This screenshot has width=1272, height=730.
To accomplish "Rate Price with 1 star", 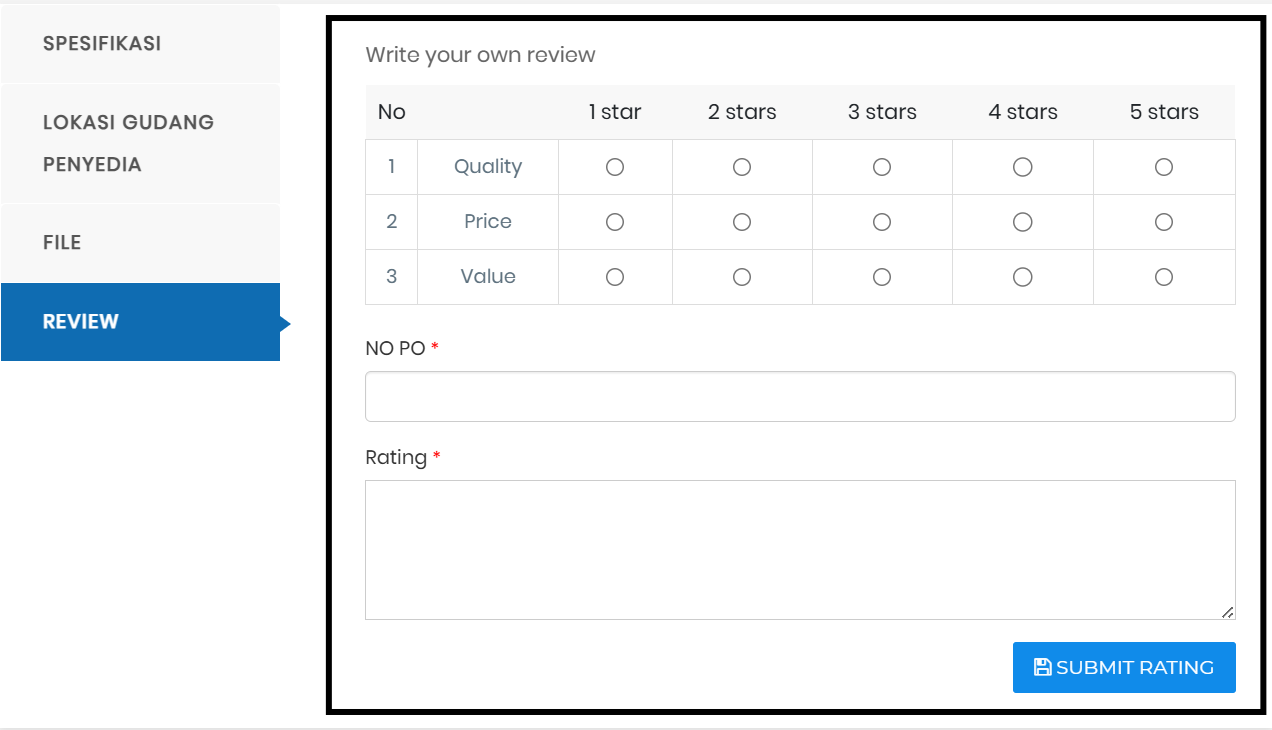I will [615, 222].
